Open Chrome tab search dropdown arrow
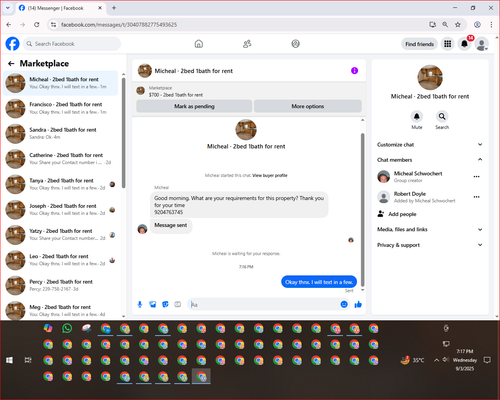 pos(8,8)
